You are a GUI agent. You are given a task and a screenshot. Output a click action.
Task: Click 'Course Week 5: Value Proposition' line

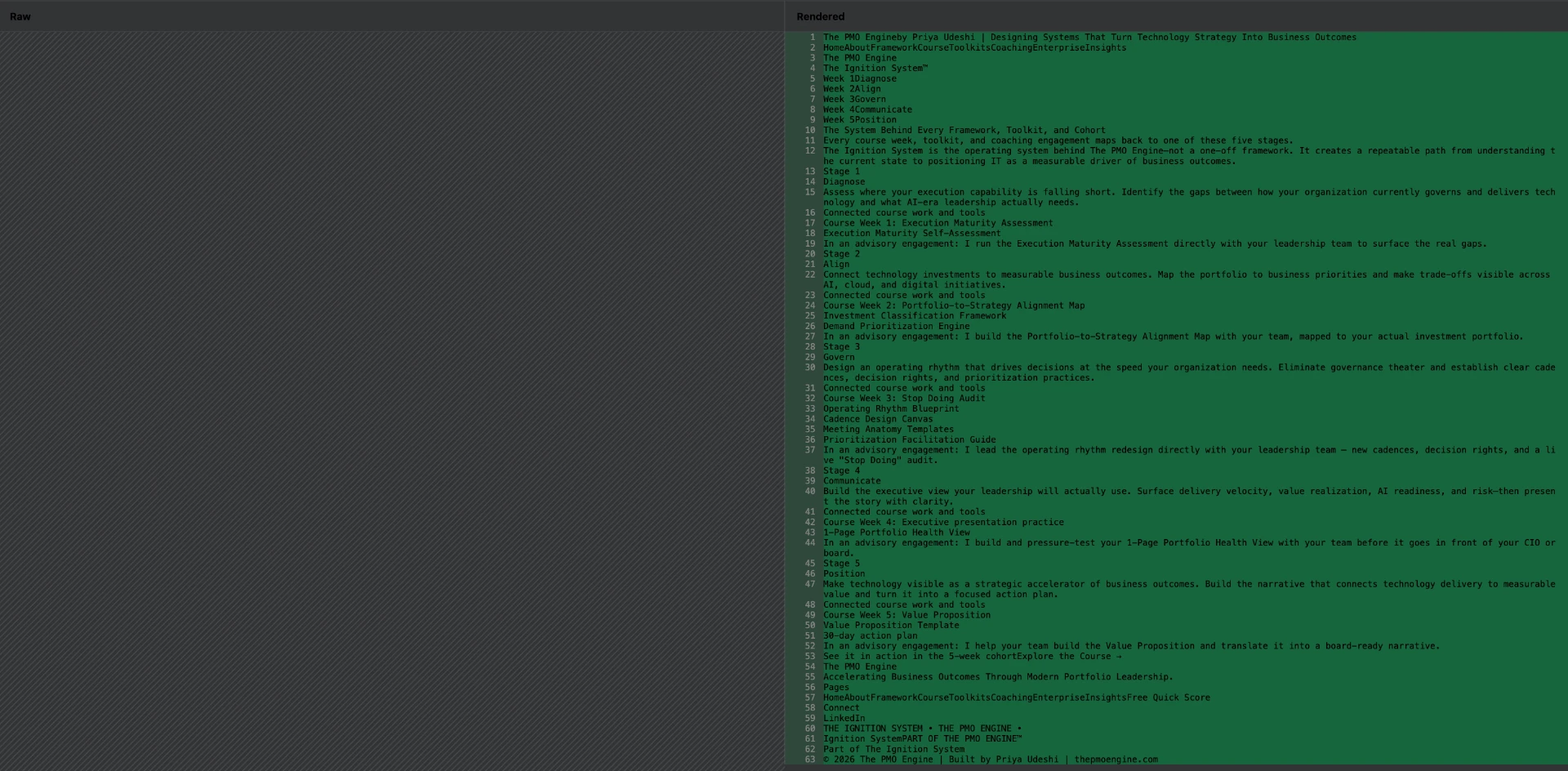906,615
